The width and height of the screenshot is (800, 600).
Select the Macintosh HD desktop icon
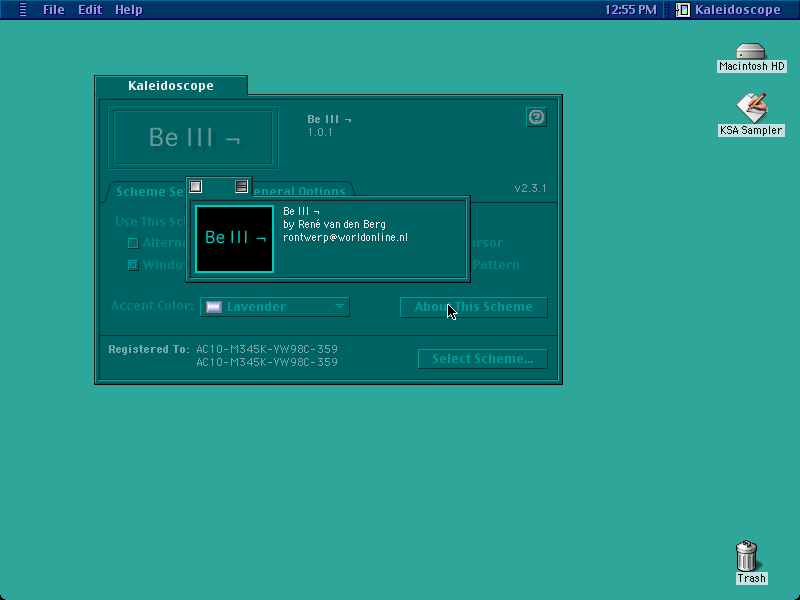(751, 57)
